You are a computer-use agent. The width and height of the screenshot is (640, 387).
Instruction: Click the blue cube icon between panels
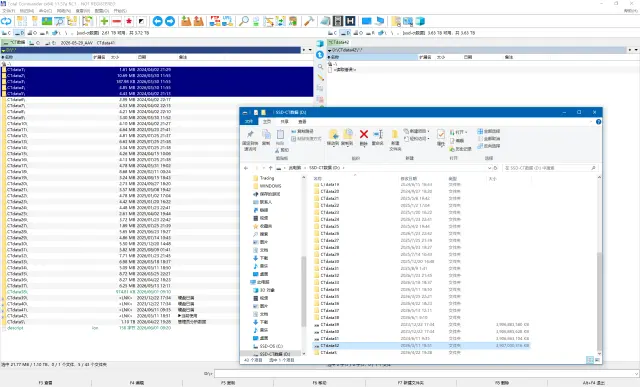(320, 43)
